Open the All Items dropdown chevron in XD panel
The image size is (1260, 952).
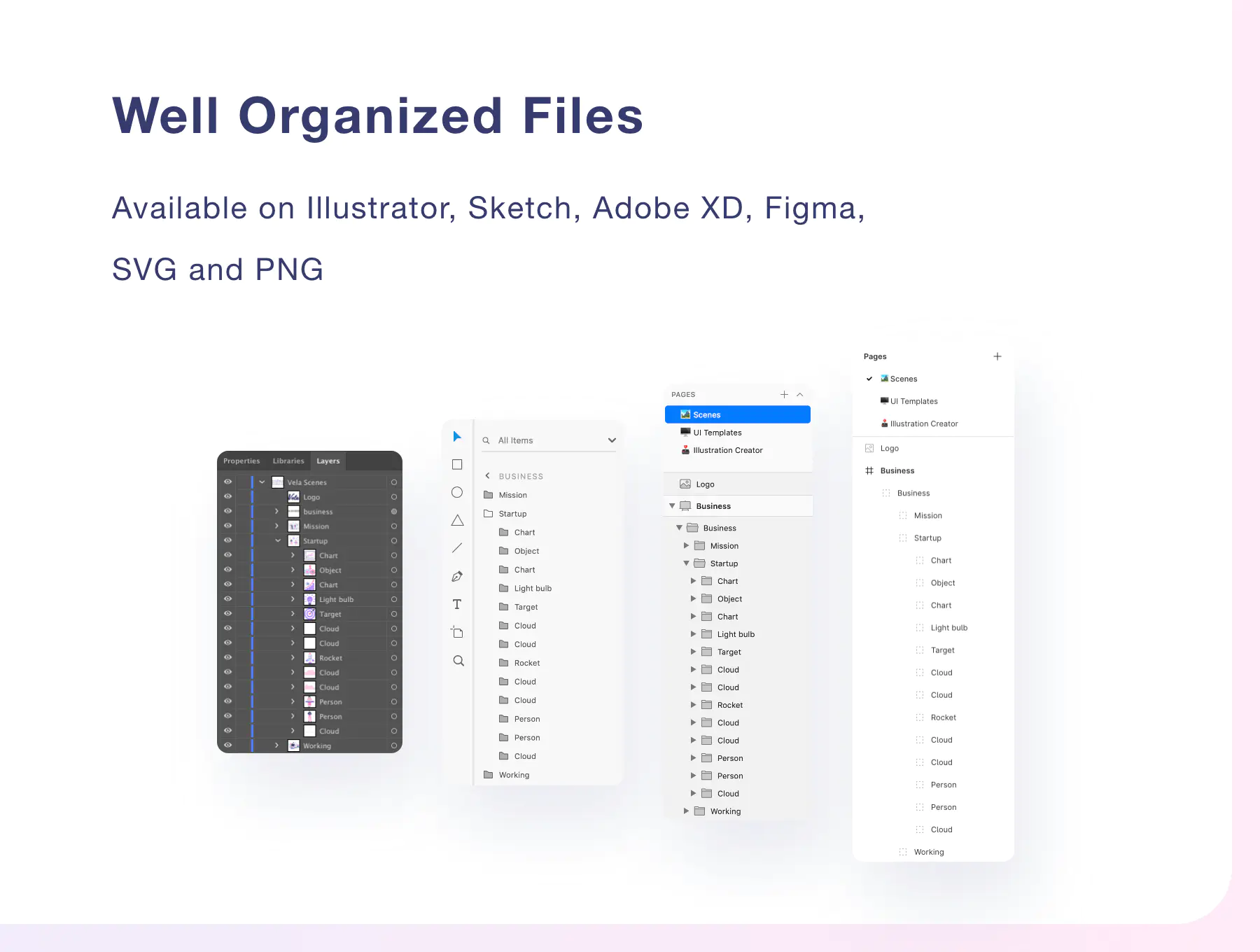pyautogui.click(x=612, y=440)
